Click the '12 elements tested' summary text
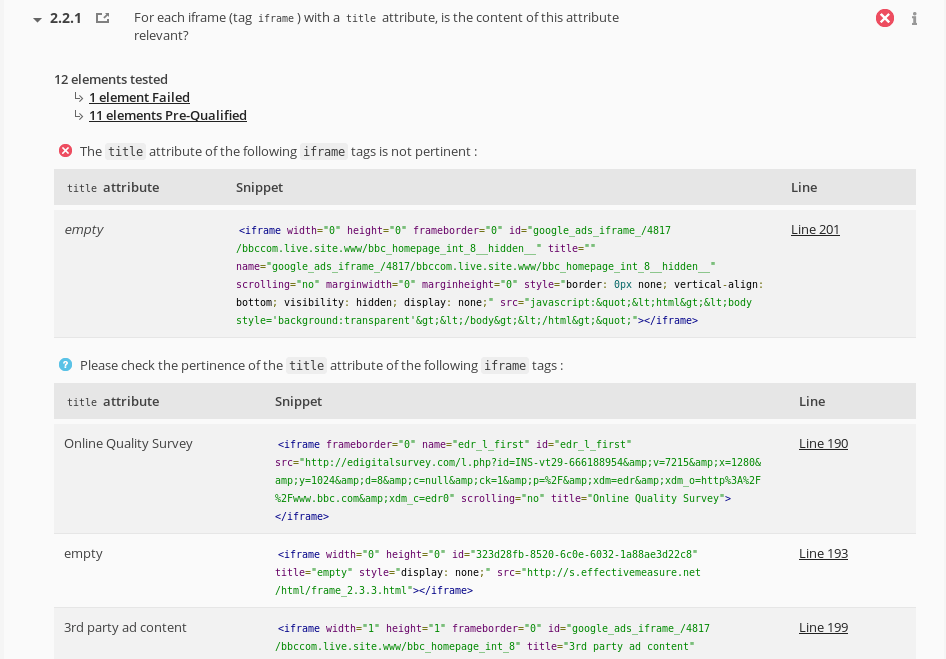This screenshot has width=946, height=659. (x=111, y=79)
